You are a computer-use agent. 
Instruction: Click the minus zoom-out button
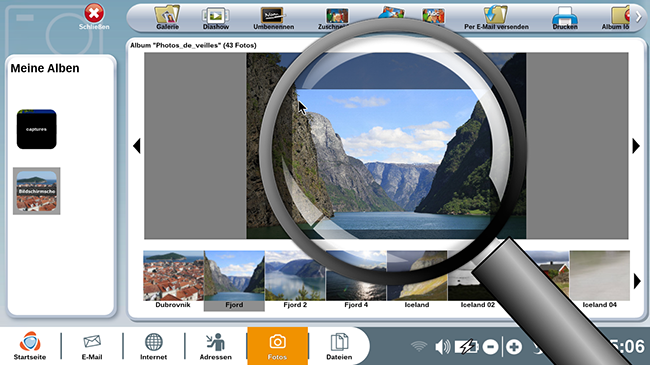pos(490,347)
